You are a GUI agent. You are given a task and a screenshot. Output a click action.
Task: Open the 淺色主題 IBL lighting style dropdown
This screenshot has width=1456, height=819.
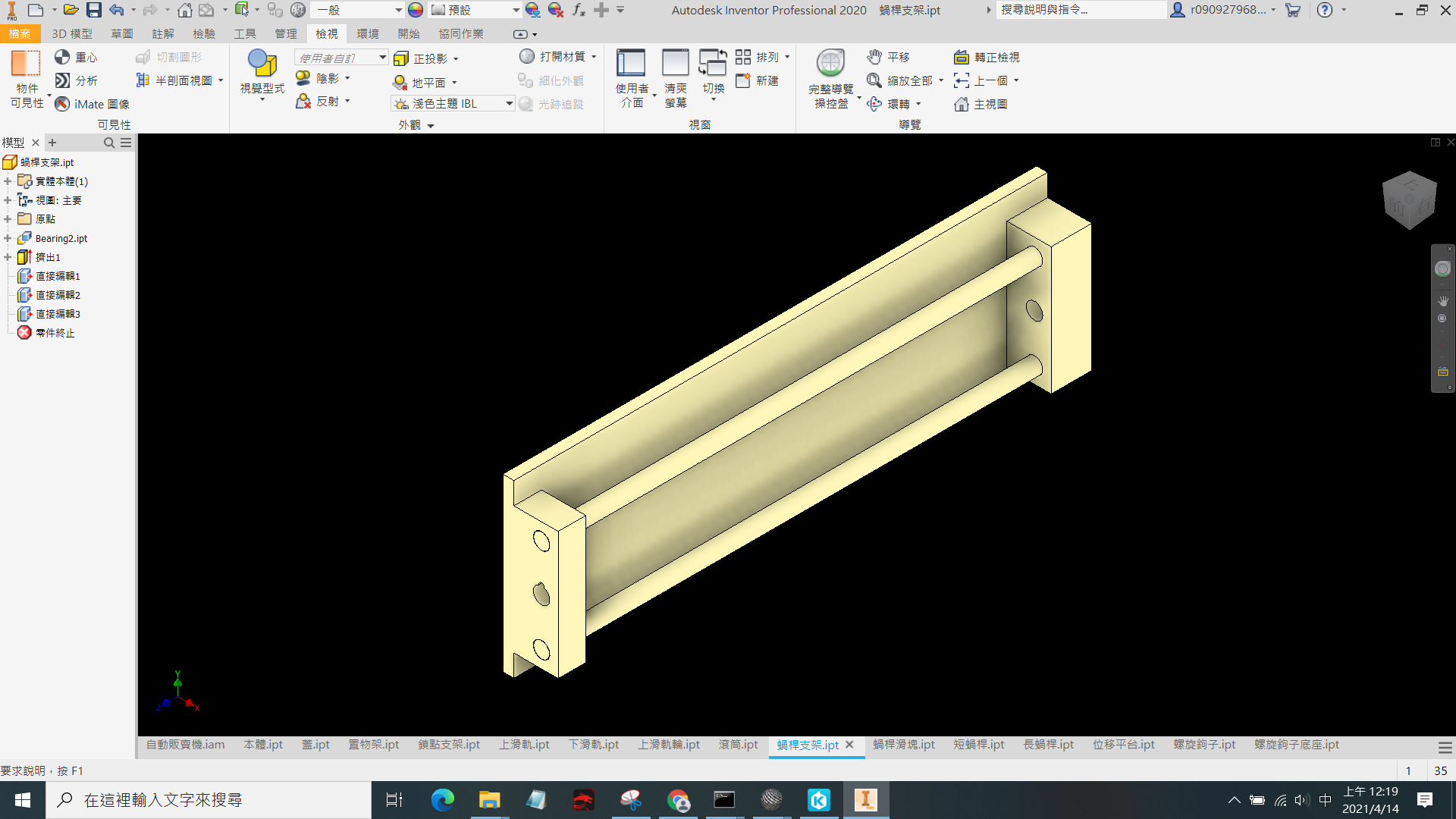[509, 104]
